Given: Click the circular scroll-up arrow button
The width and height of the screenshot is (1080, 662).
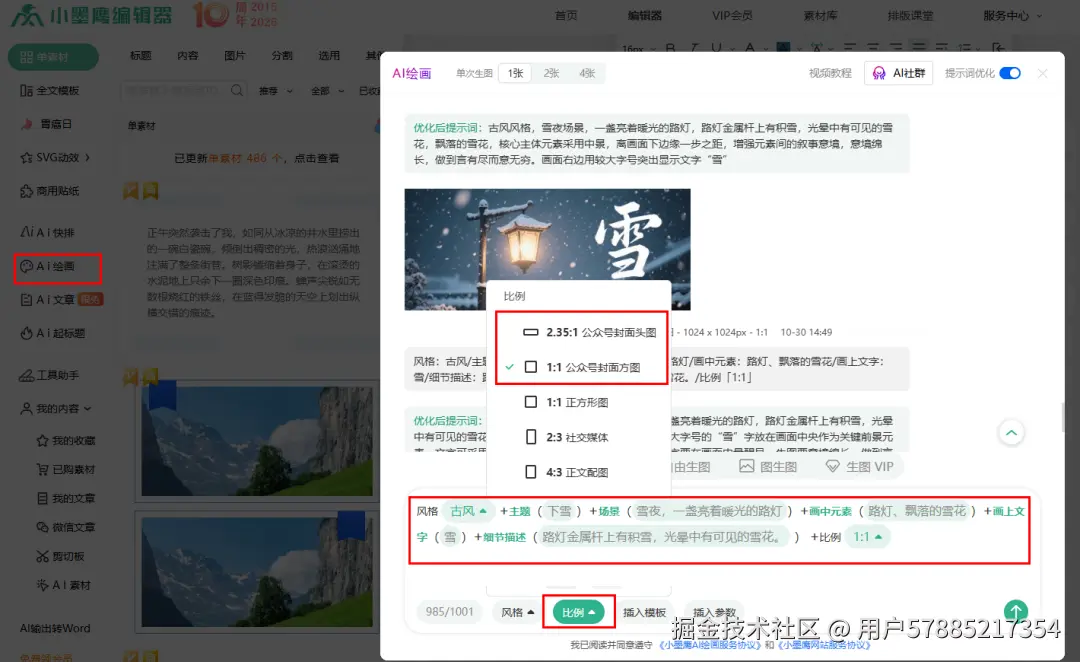Looking at the screenshot, I should pyautogui.click(x=1011, y=433).
